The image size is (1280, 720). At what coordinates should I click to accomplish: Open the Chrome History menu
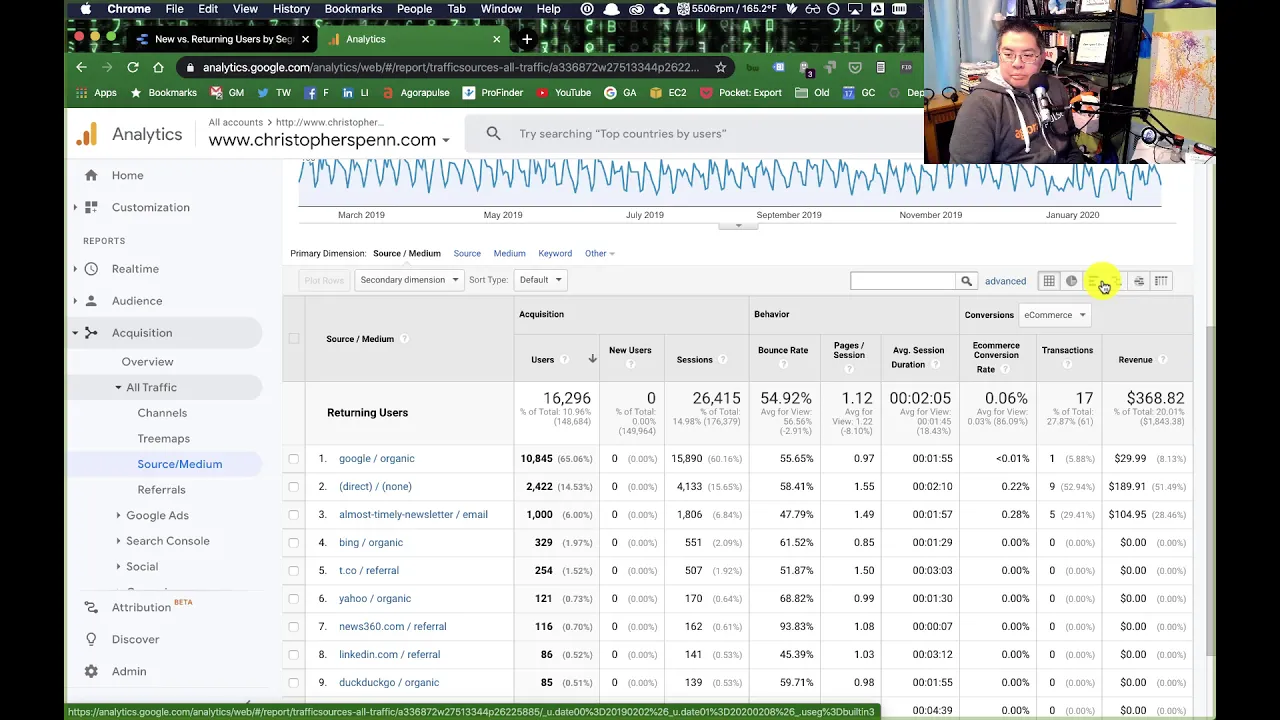[291, 9]
